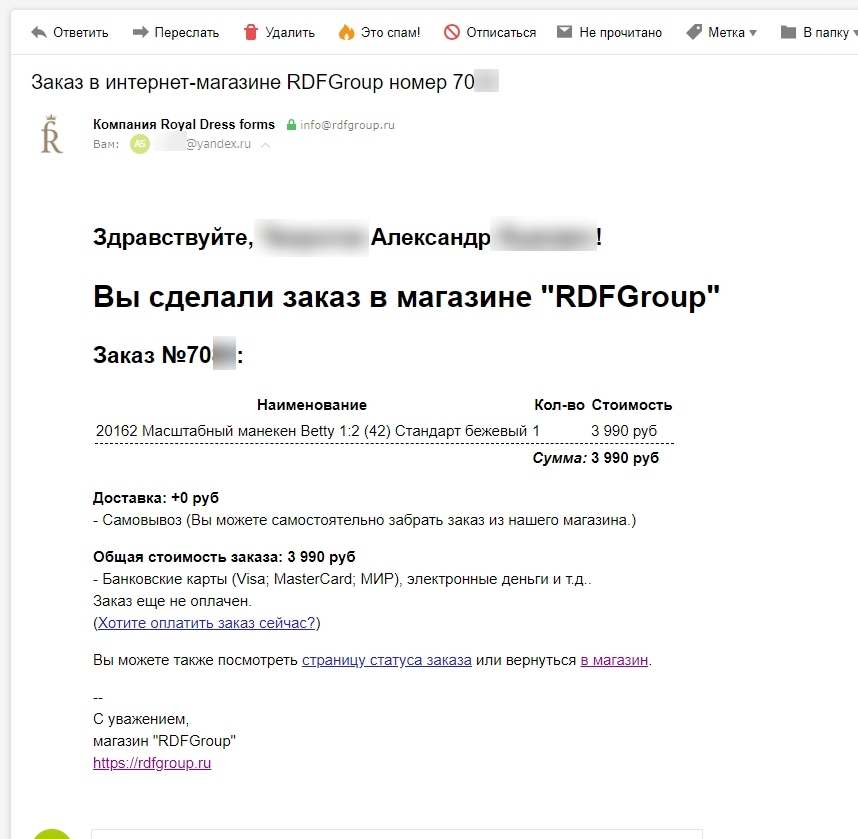The width and height of the screenshot is (858, 839).
Task: Open https://rdfgroup.ru link
Action: pos(152,763)
